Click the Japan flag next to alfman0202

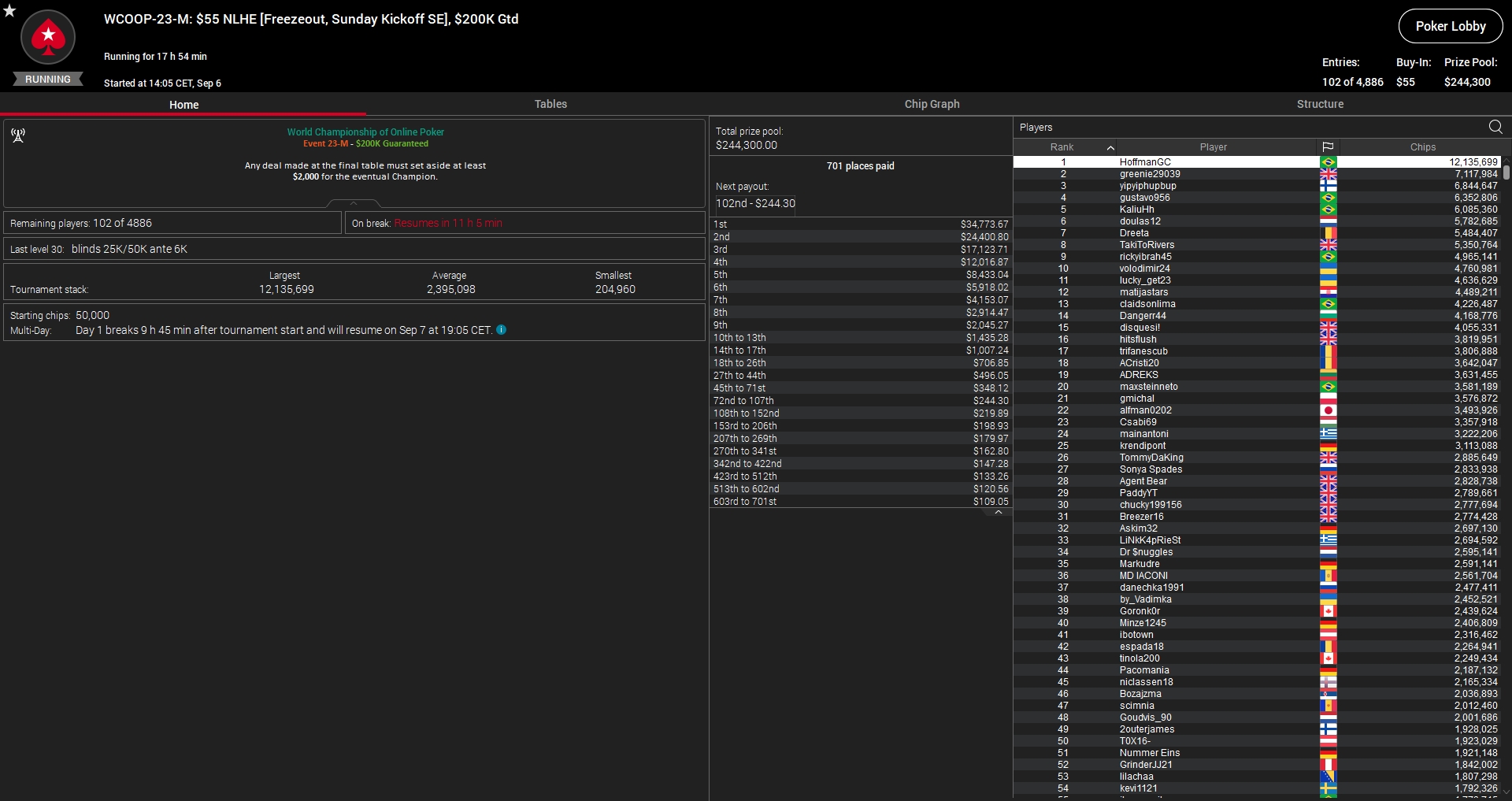[1328, 410]
